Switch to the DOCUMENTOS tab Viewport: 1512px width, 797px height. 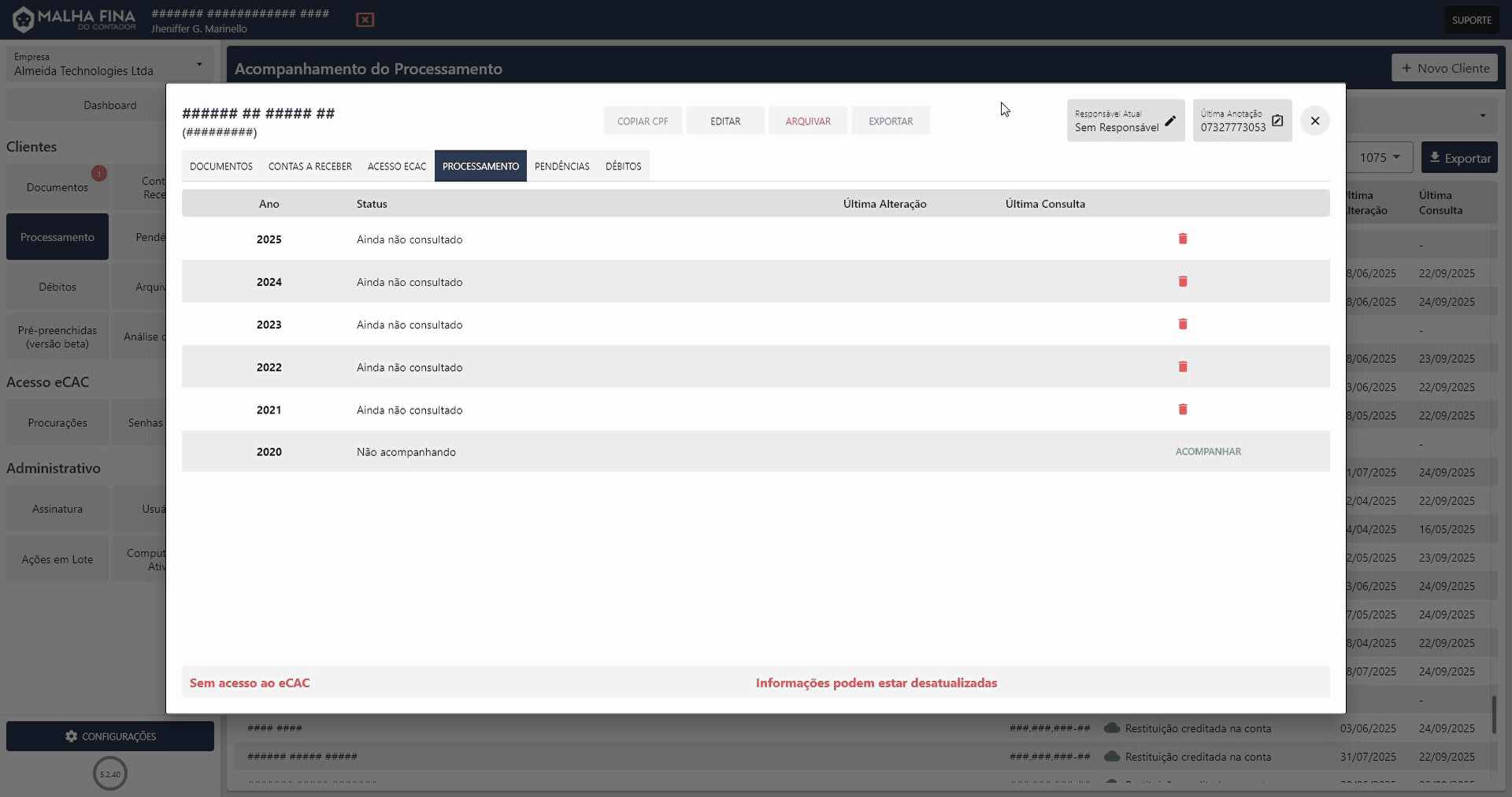pyautogui.click(x=220, y=166)
